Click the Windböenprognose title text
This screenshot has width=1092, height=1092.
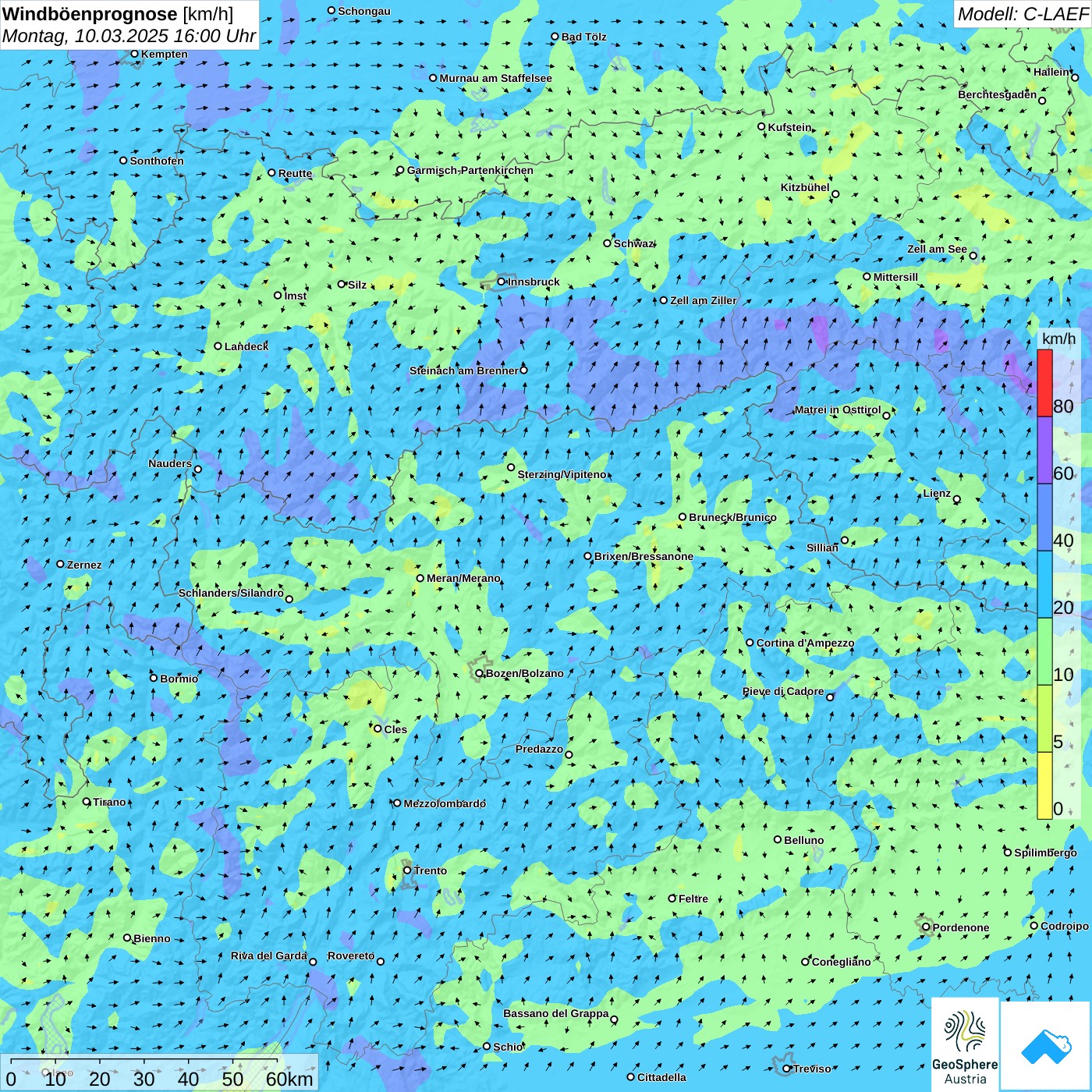click(x=90, y=14)
